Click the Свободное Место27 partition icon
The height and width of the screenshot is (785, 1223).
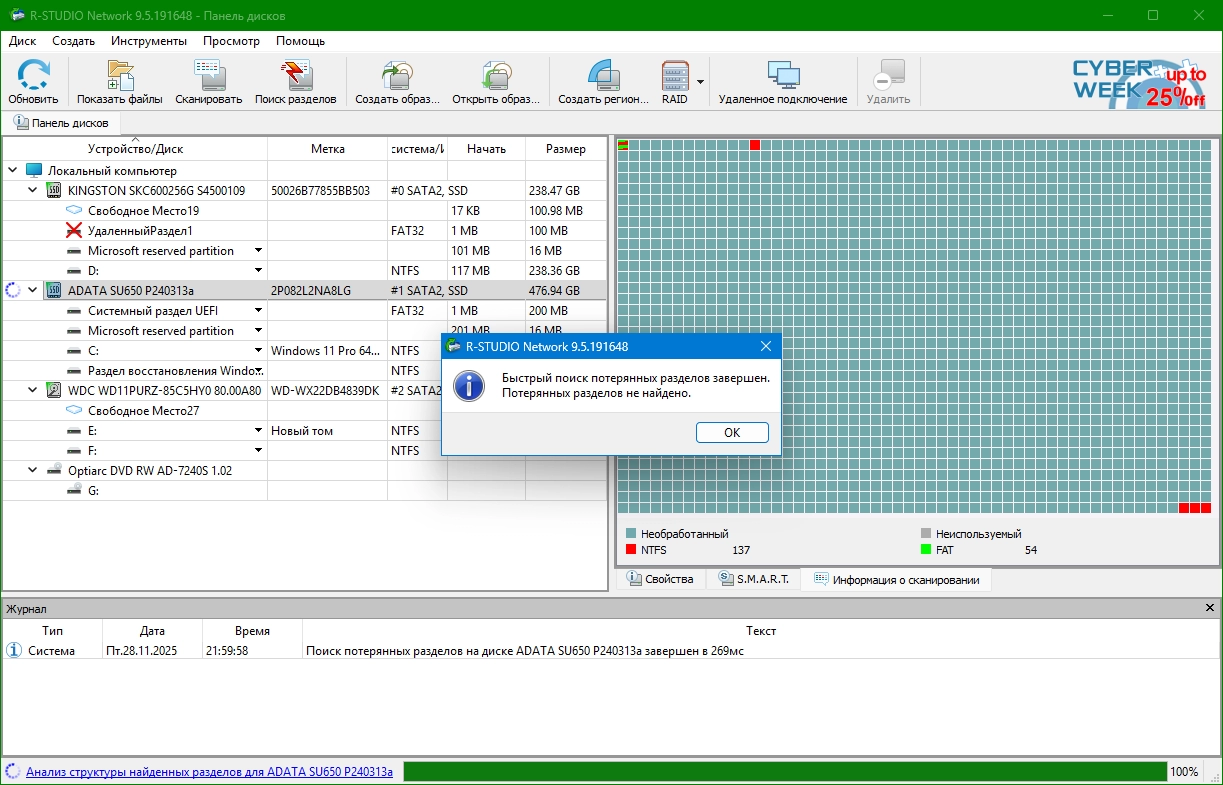click(x=74, y=410)
